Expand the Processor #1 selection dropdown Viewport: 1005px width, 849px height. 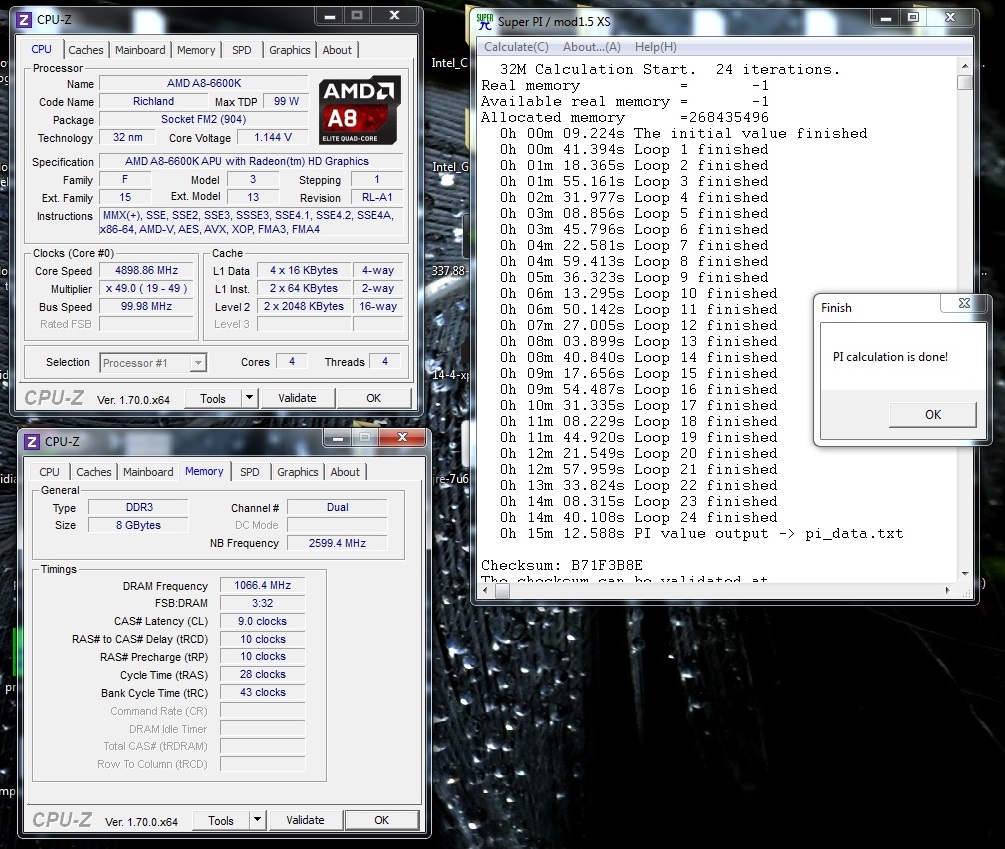[198, 363]
